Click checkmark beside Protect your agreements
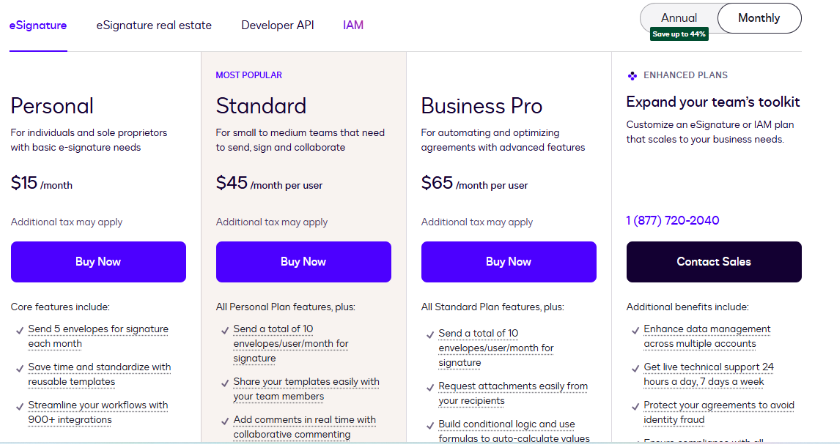Screen dimensions: 840x448 pyautogui.click(x=636, y=405)
